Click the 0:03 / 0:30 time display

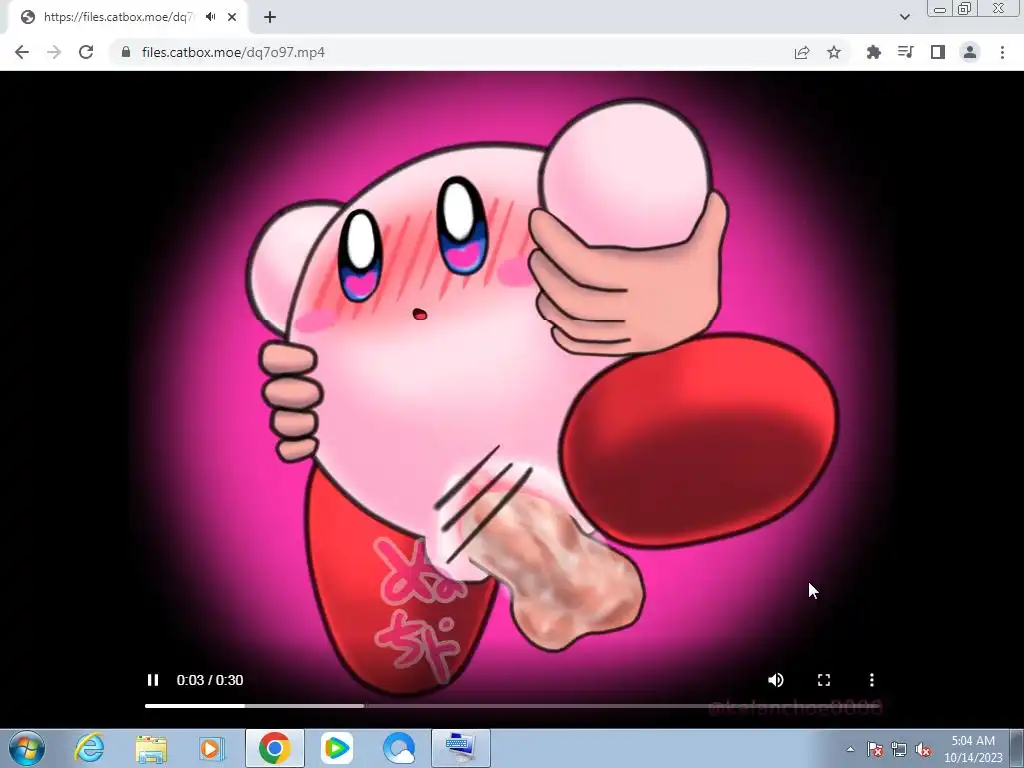coord(210,680)
